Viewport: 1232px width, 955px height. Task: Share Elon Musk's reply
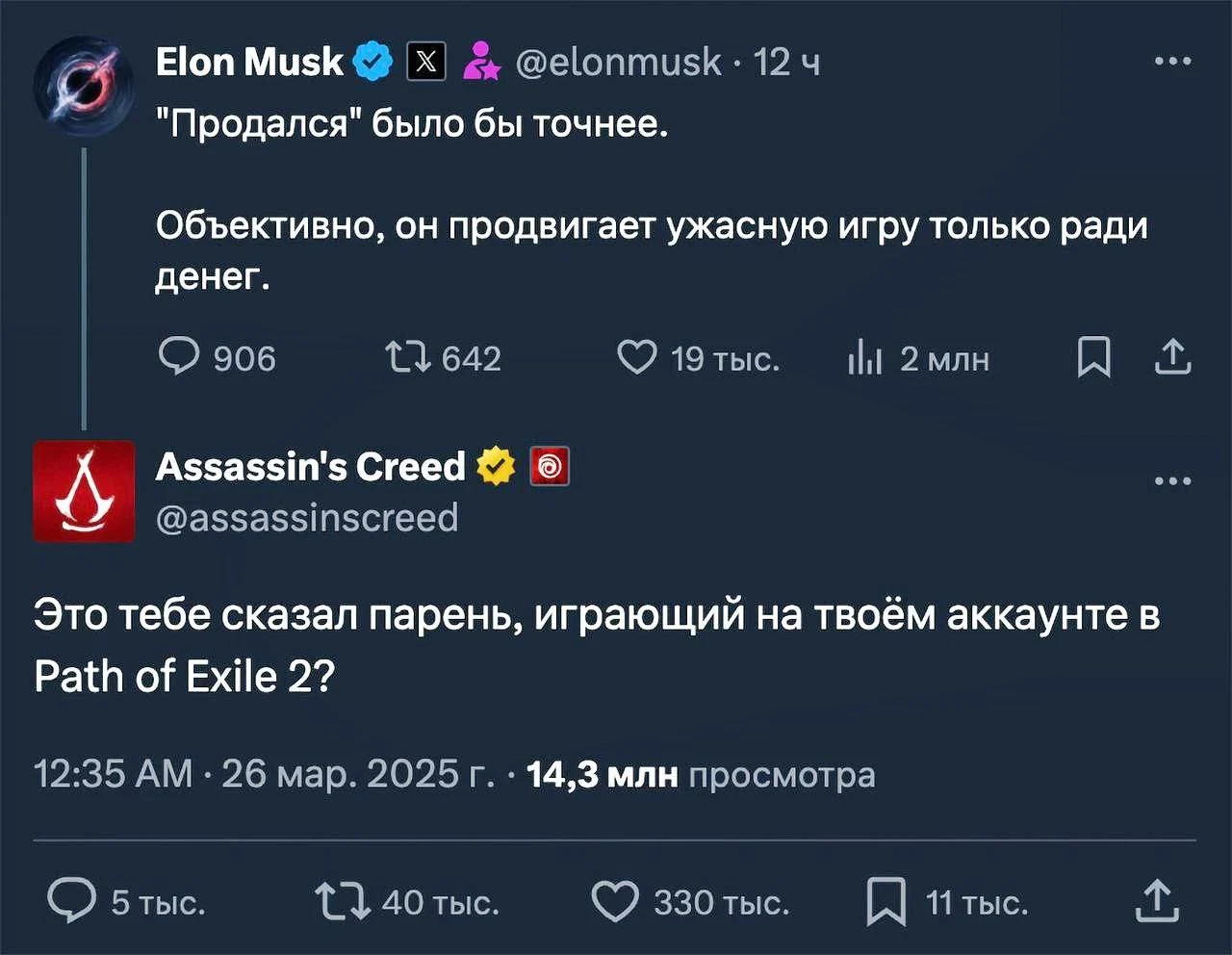[1173, 357]
